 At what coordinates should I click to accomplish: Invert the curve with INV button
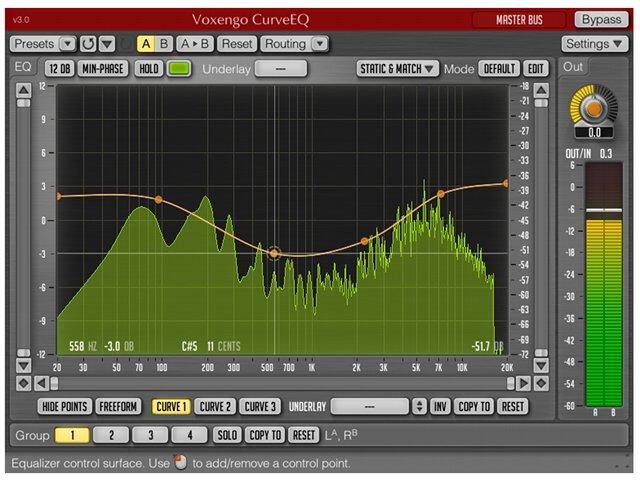point(440,407)
